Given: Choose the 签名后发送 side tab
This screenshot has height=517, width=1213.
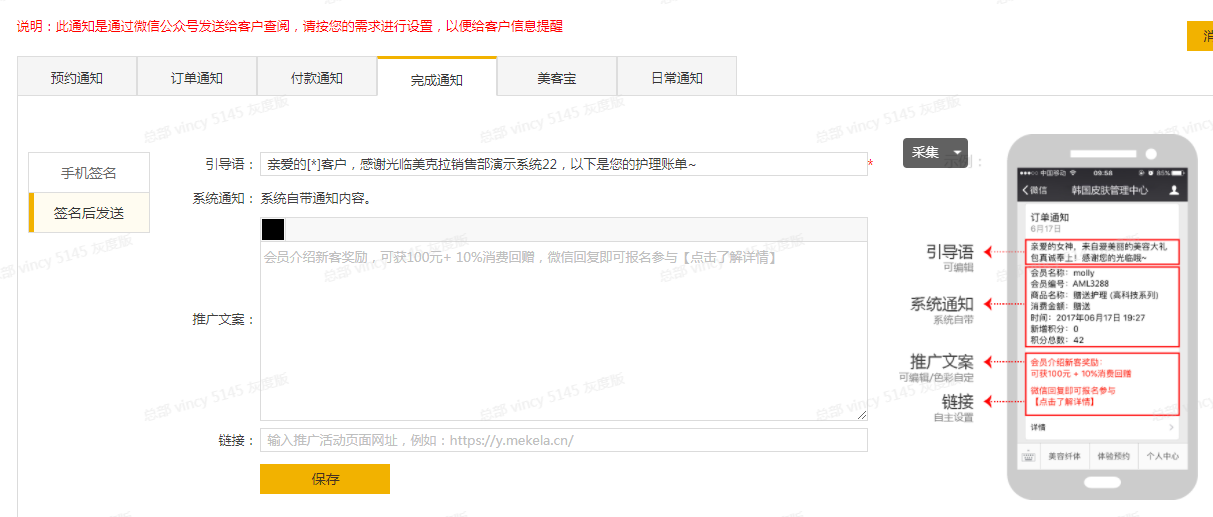Looking at the screenshot, I should [x=89, y=213].
